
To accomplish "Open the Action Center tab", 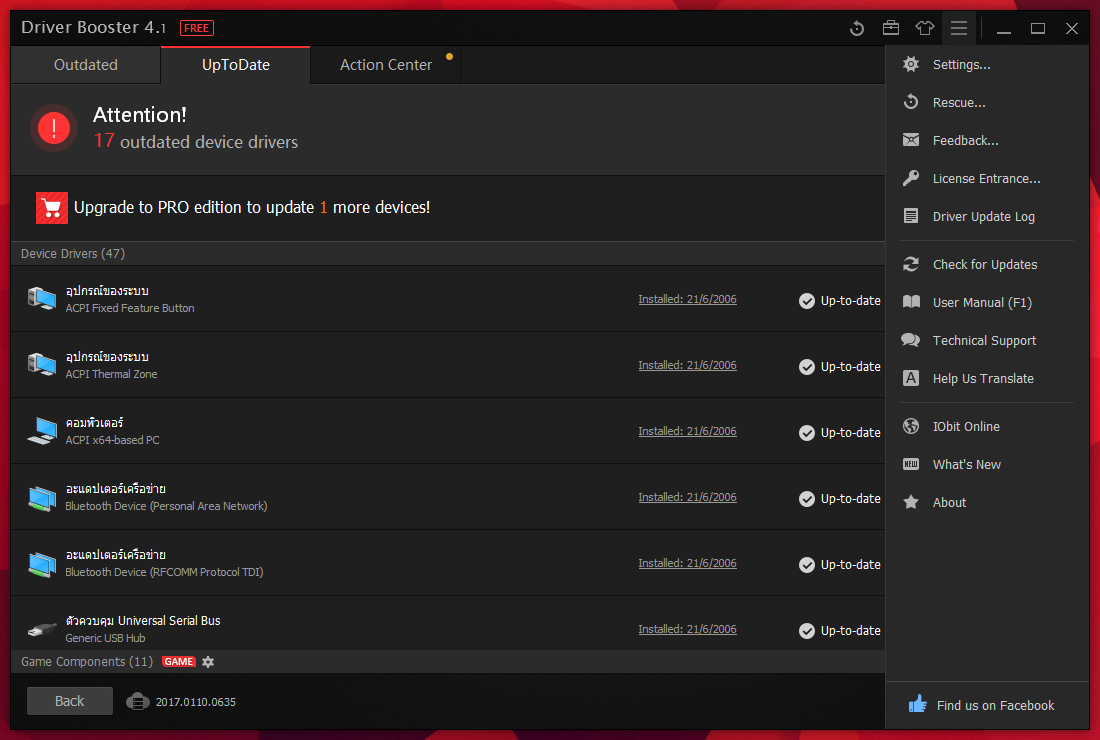I will pyautogui.click(x=386, y=65).
